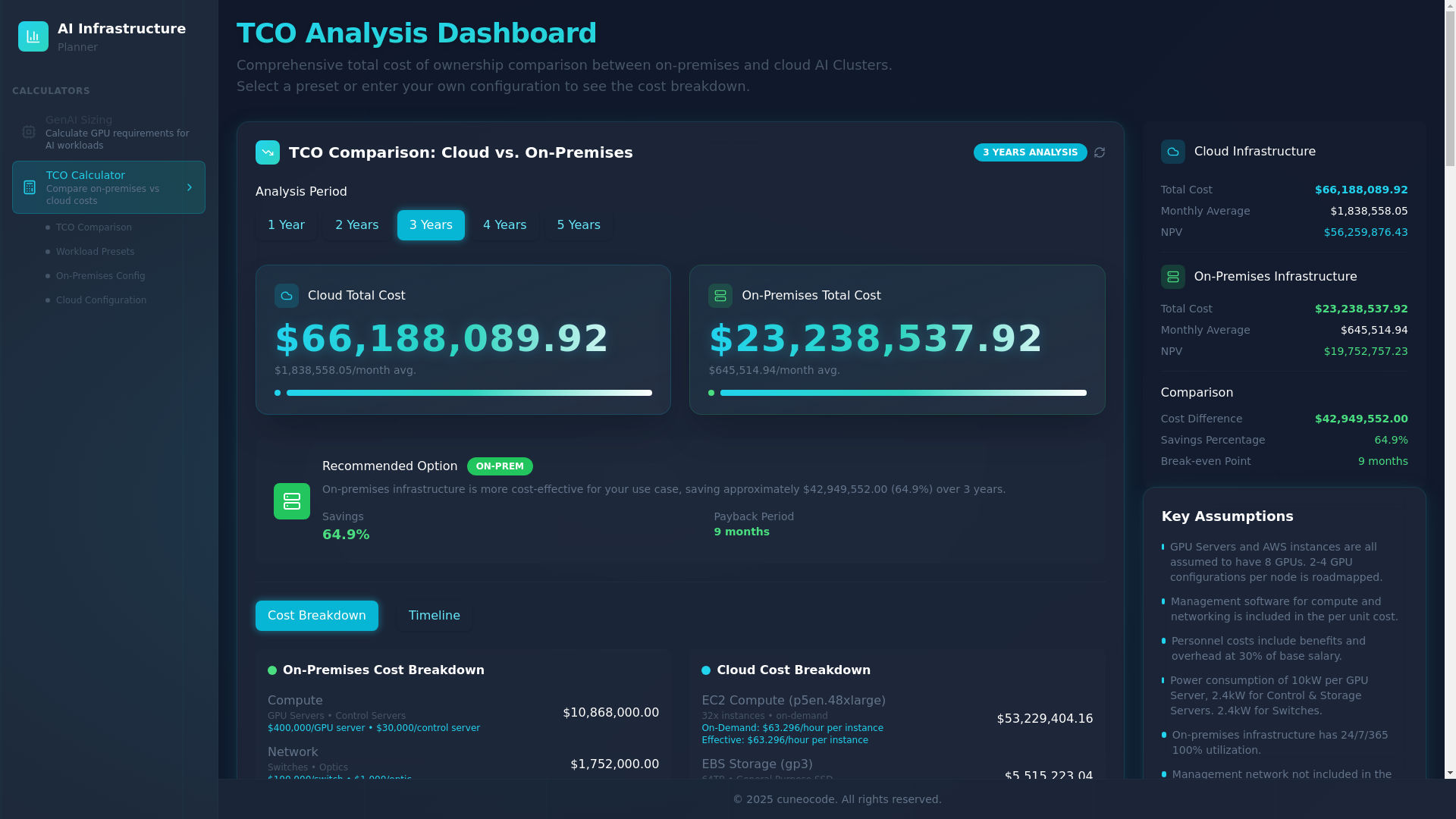Go to Cloud Configuration sub-item

(102, 300)
